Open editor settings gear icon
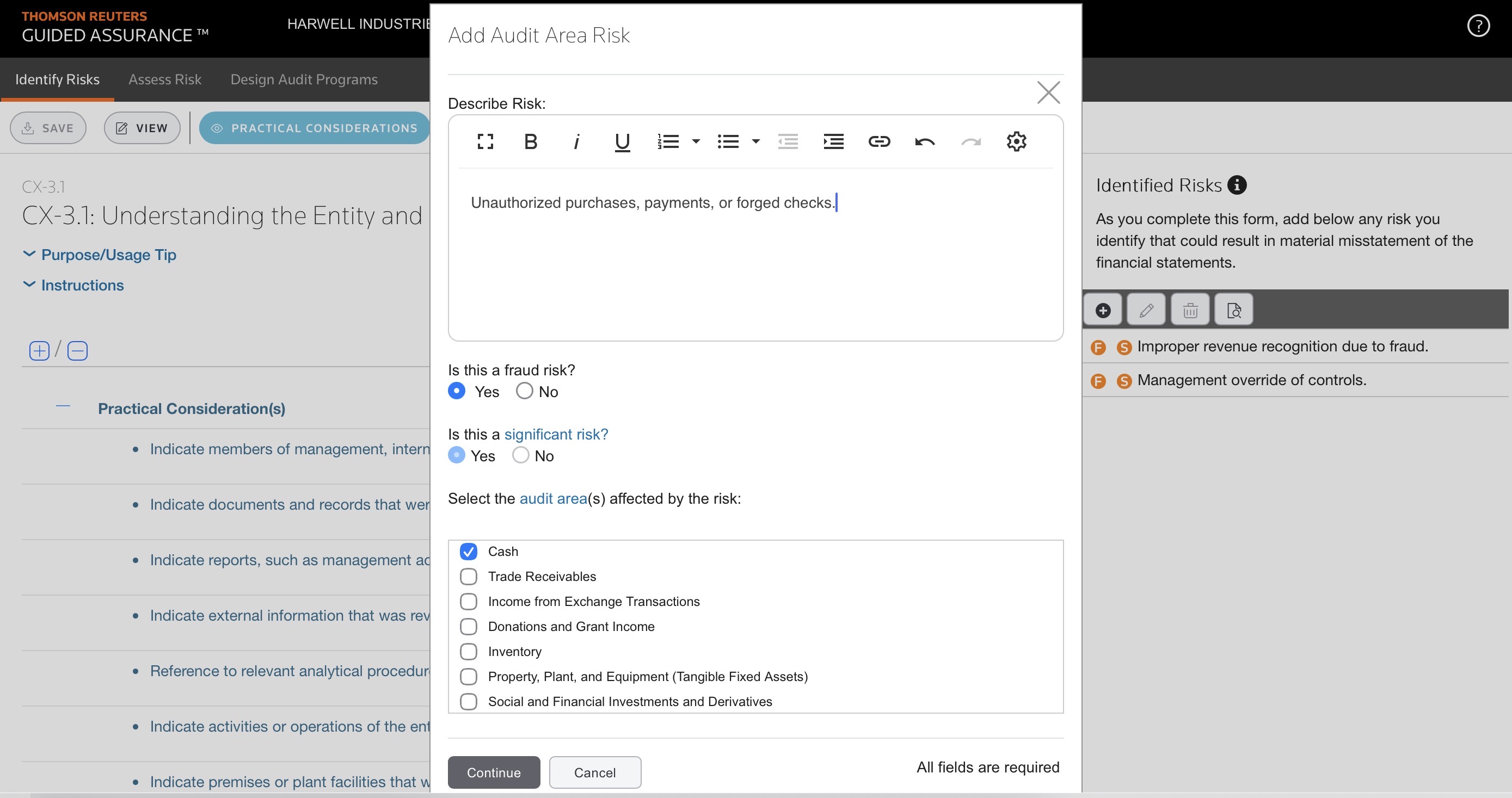Viewport: 1512px width, 798px height. click(x=1016, y=141)
